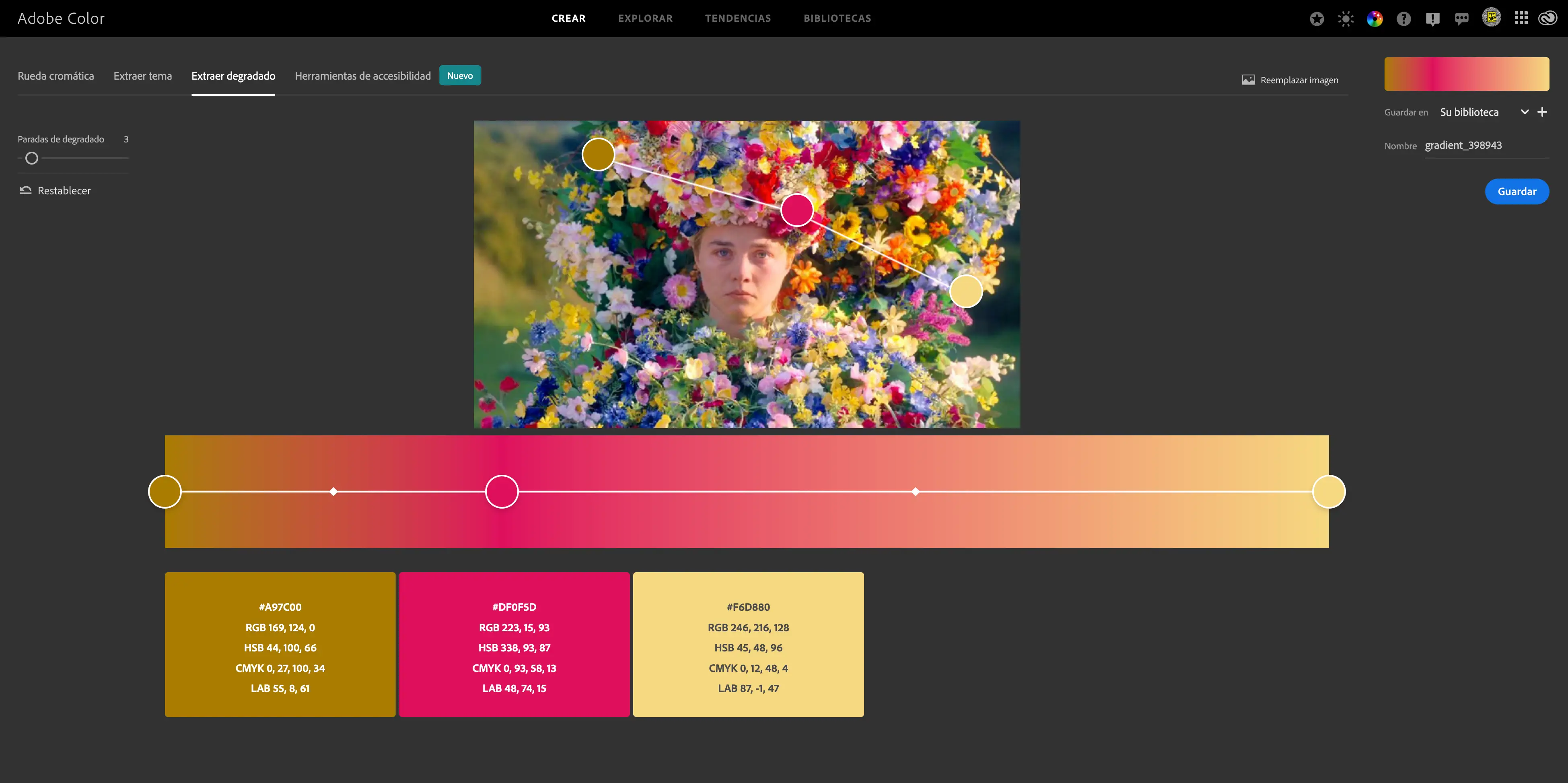Click the blue Guardar button

pyautogui.click(x=1516, y=191)
